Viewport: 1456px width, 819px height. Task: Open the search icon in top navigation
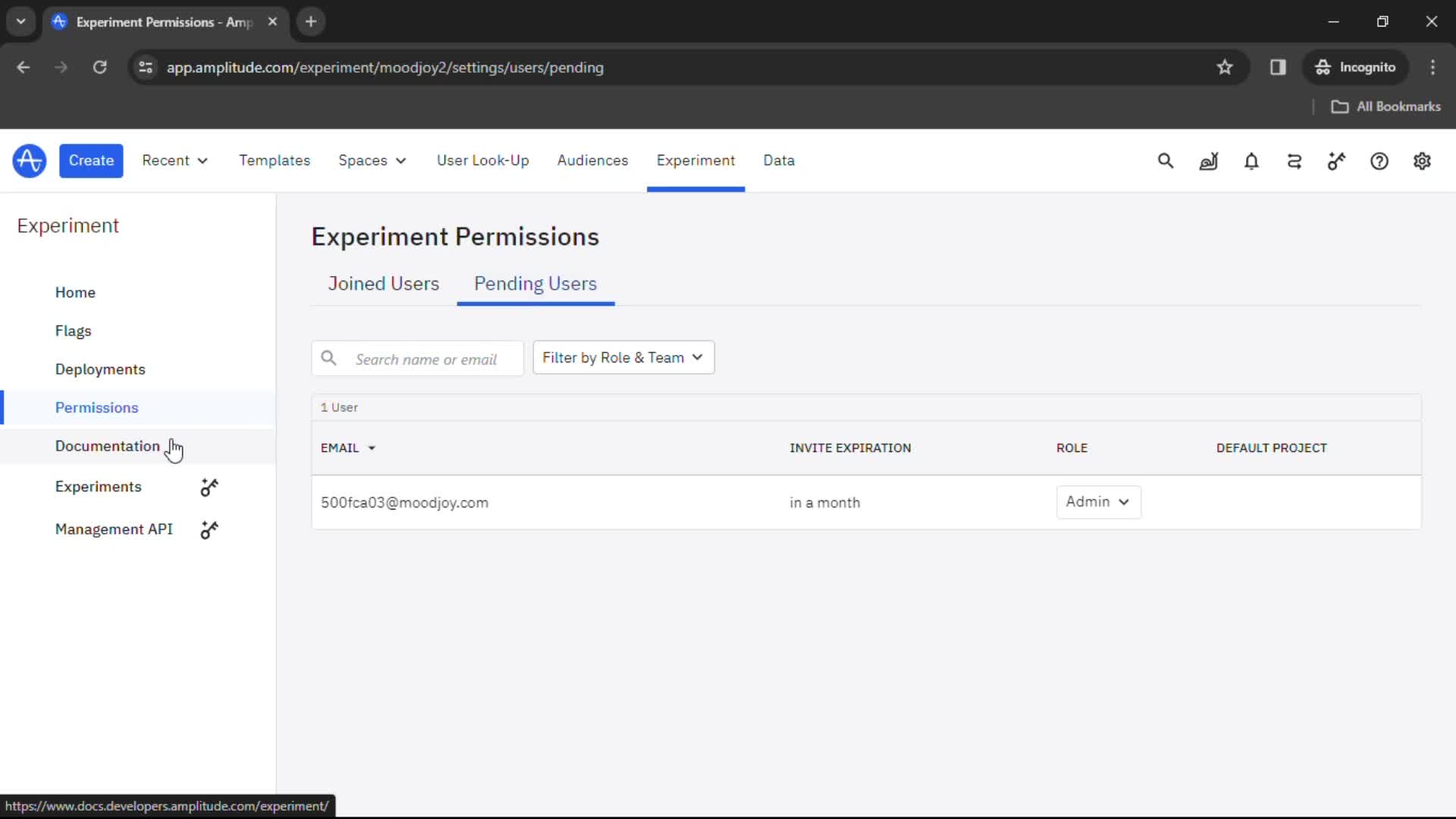pos(1166,160)
